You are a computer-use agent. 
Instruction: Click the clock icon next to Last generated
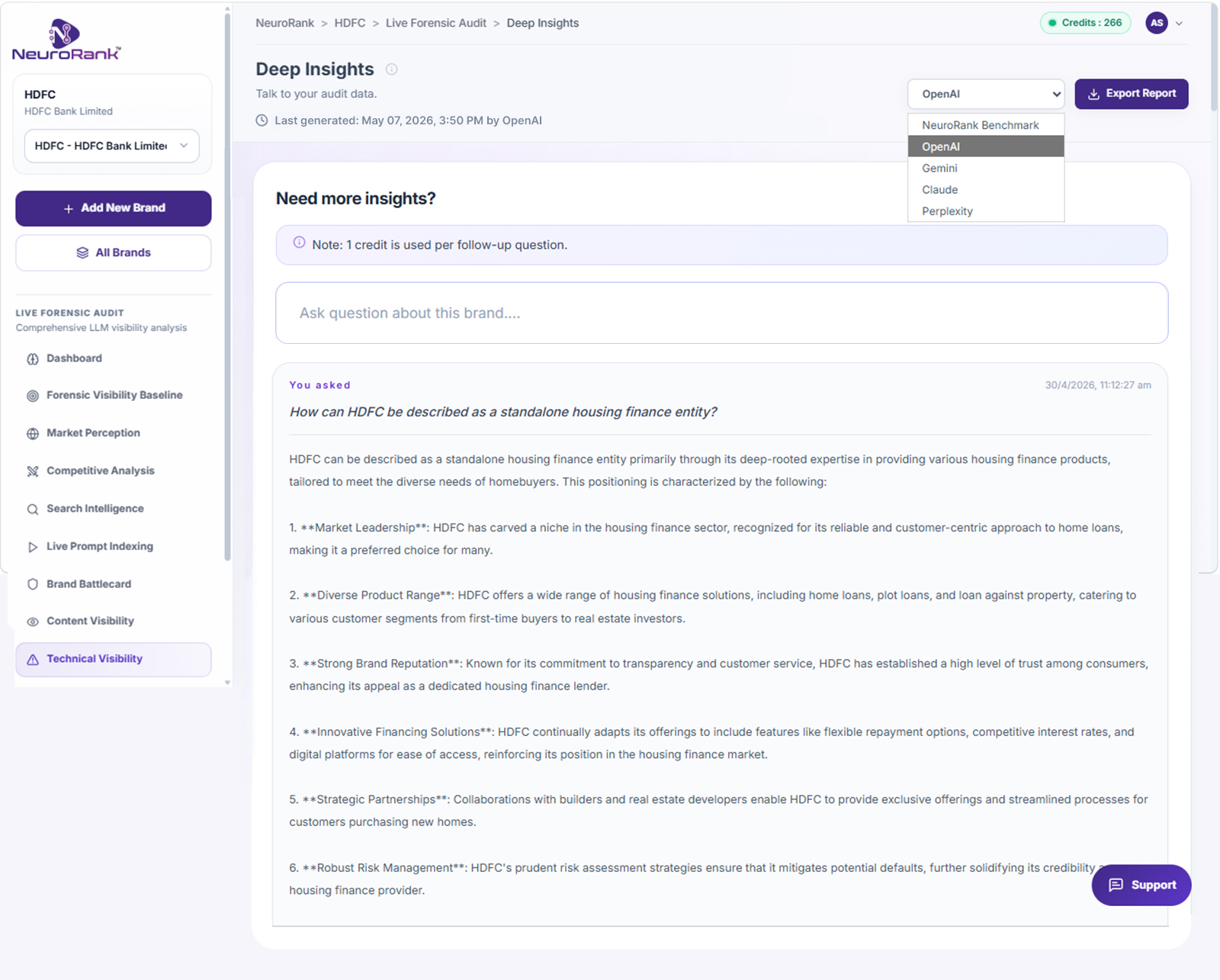point(262,120)
